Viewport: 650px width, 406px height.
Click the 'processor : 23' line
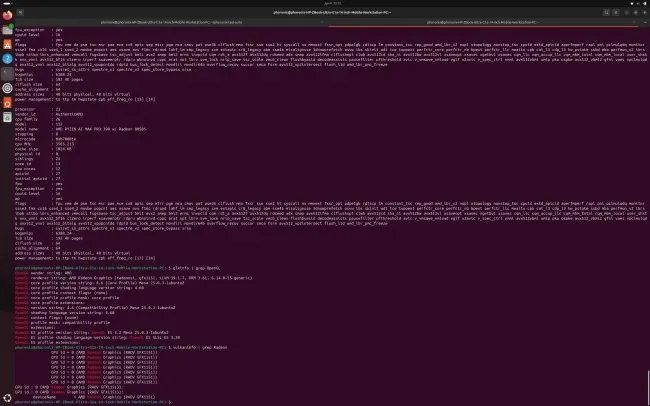38,109
